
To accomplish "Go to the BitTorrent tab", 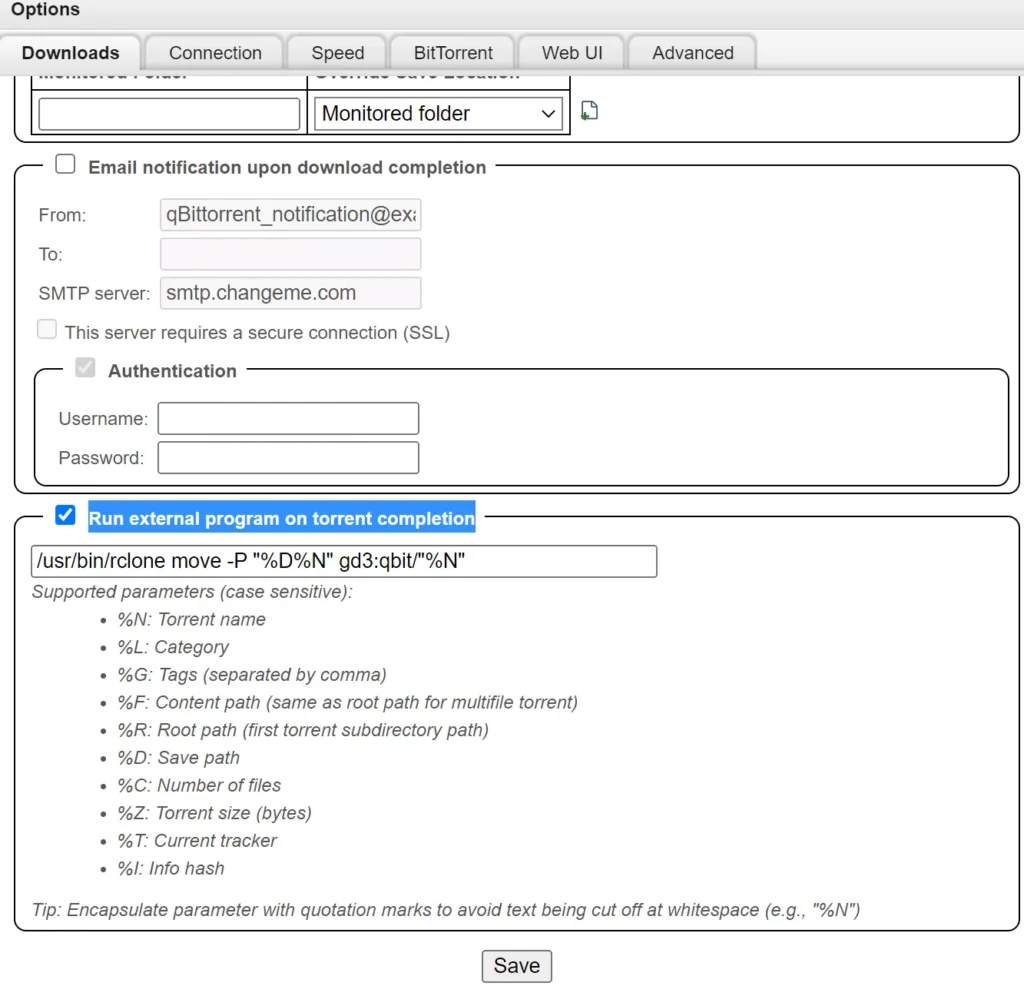I will [453, 53].
